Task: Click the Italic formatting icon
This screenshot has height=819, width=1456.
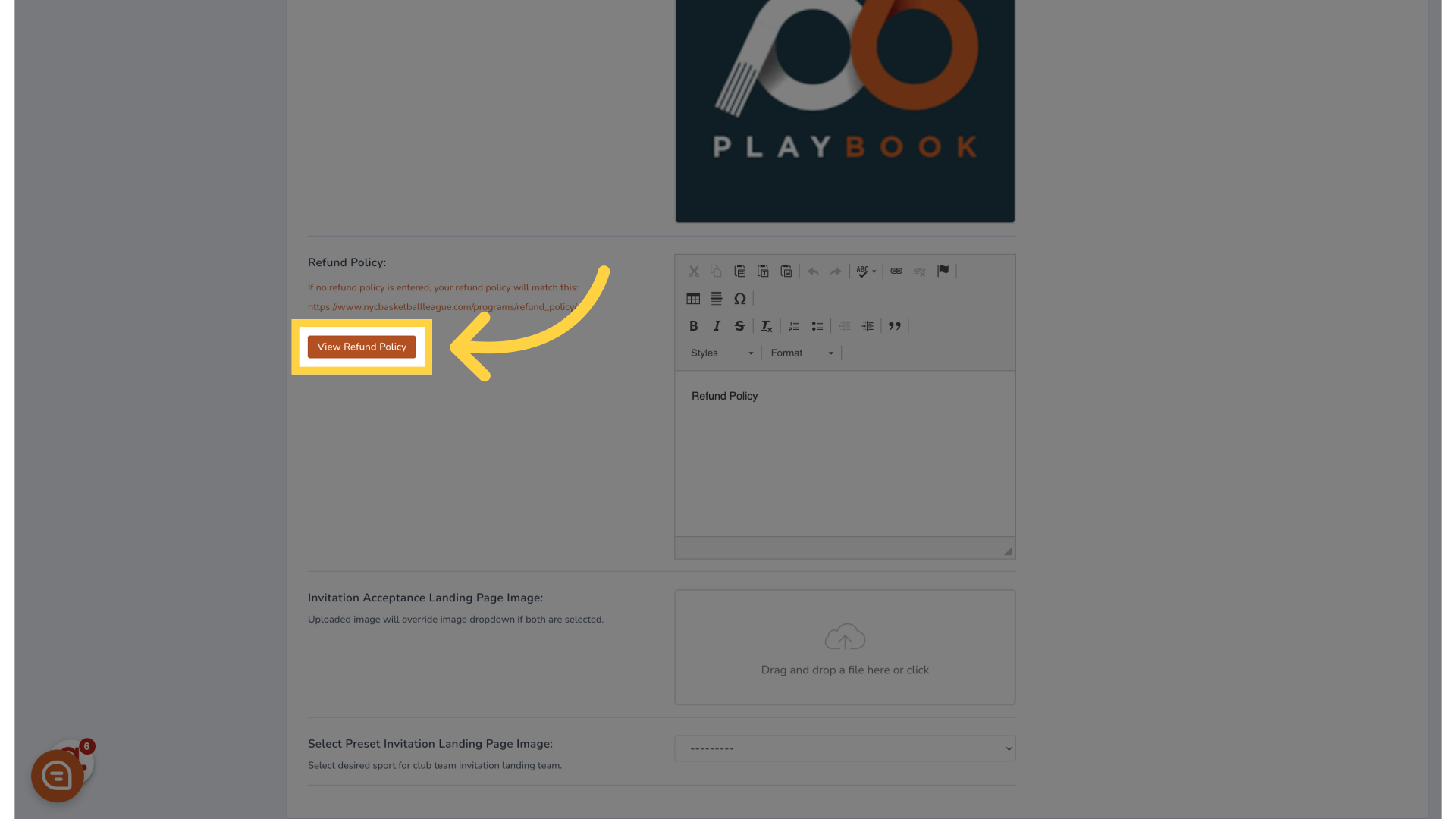Action: [716, 325]
